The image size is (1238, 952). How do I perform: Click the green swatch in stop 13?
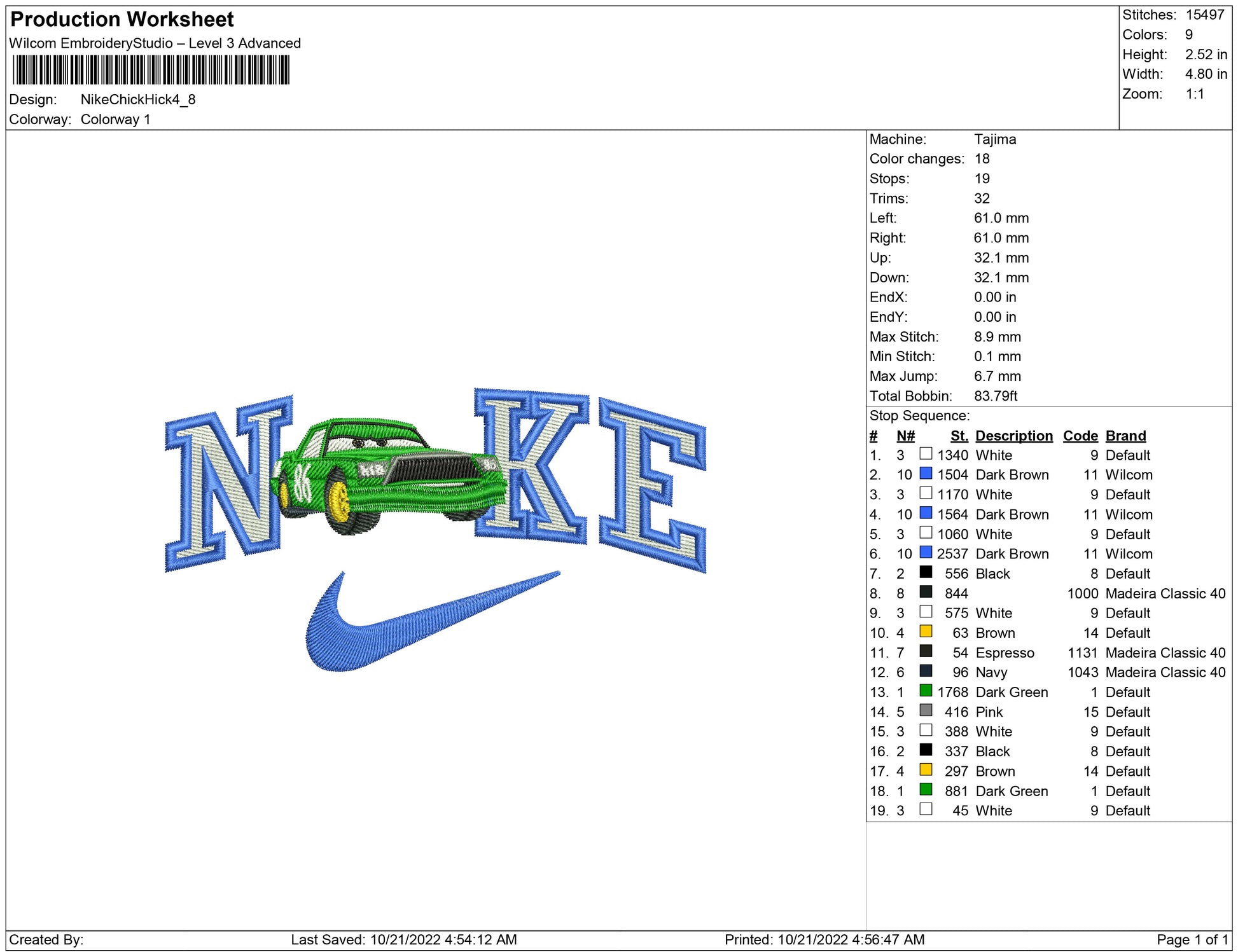click(926, 691)
